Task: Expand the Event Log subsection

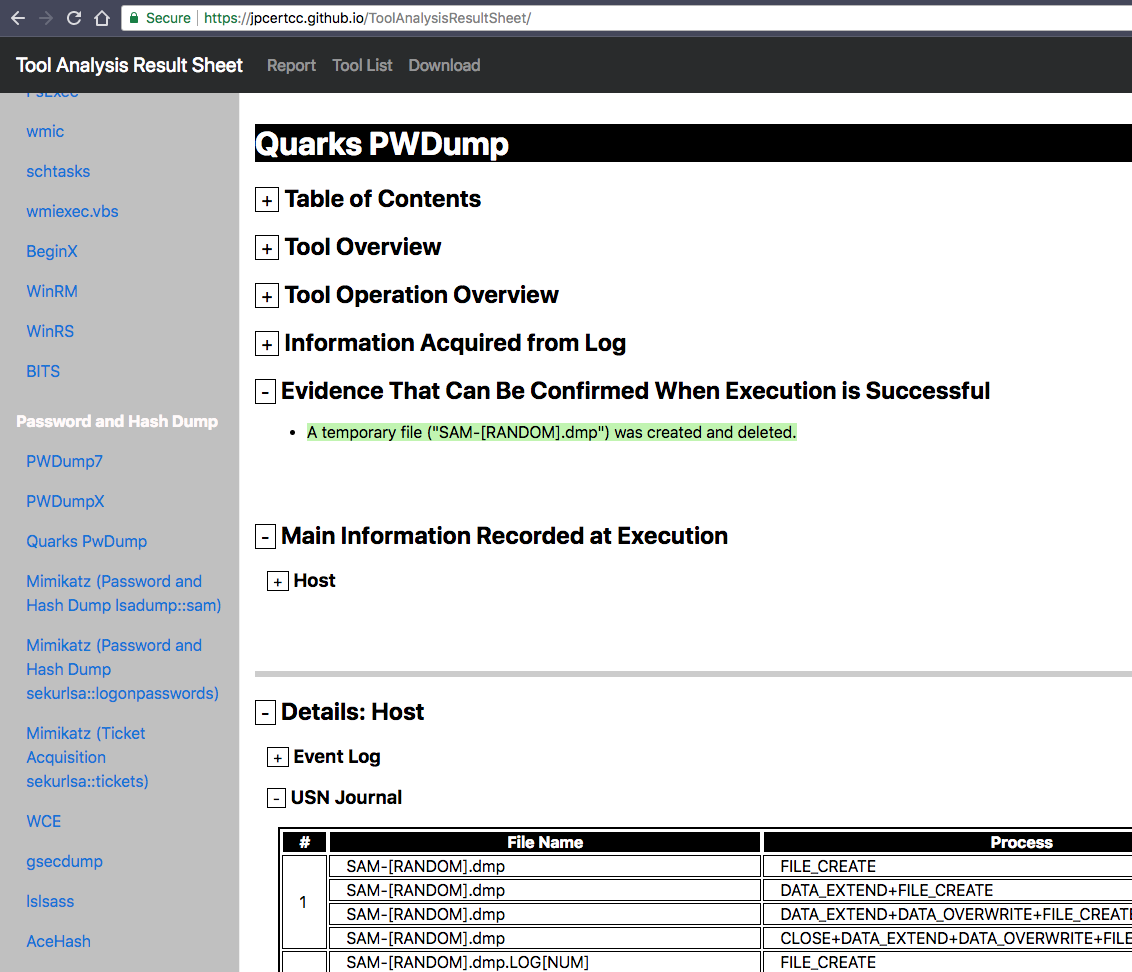Action: [x=278, y=758]
